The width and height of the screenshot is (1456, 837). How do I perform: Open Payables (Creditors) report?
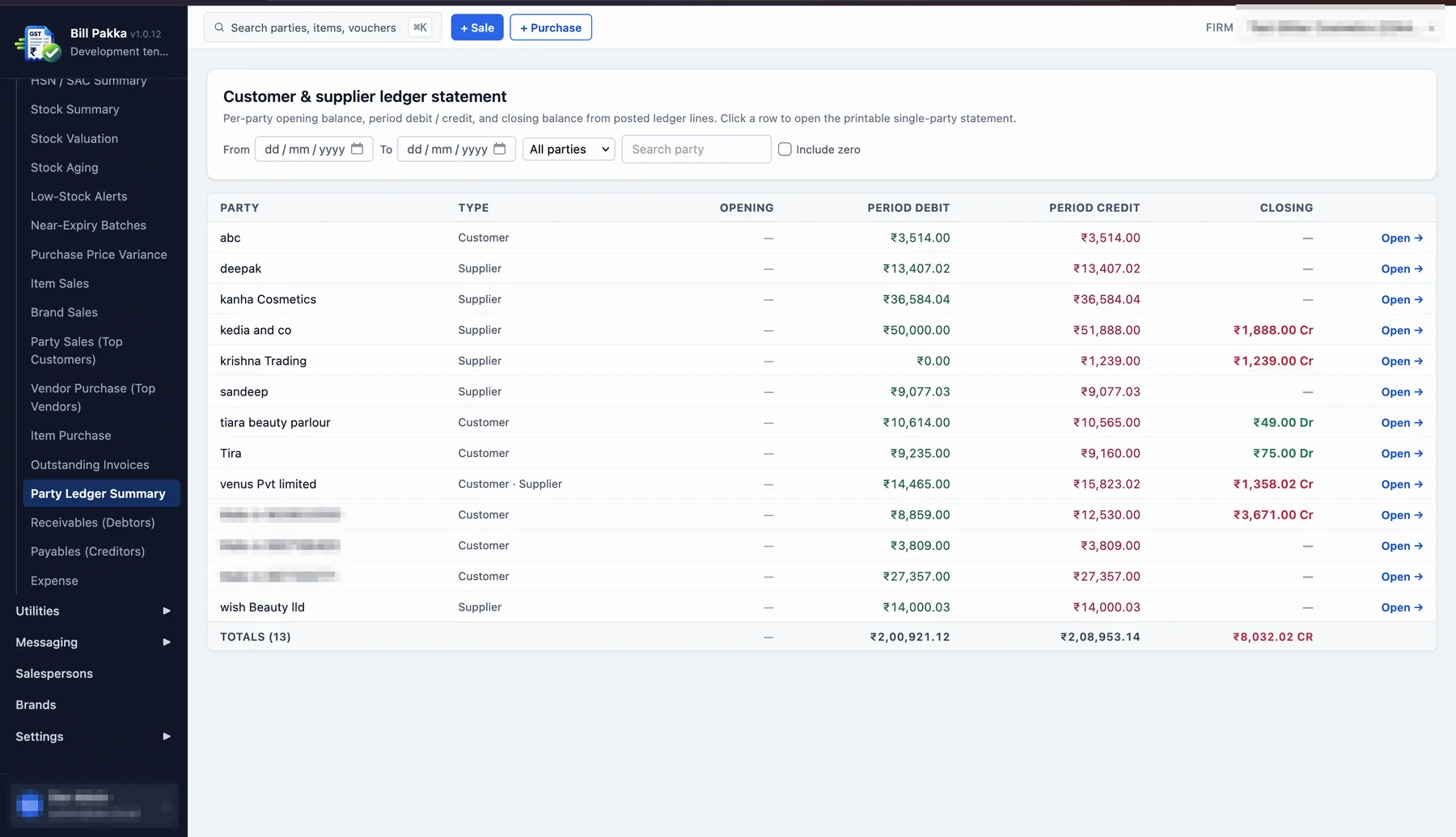point(88,552)
